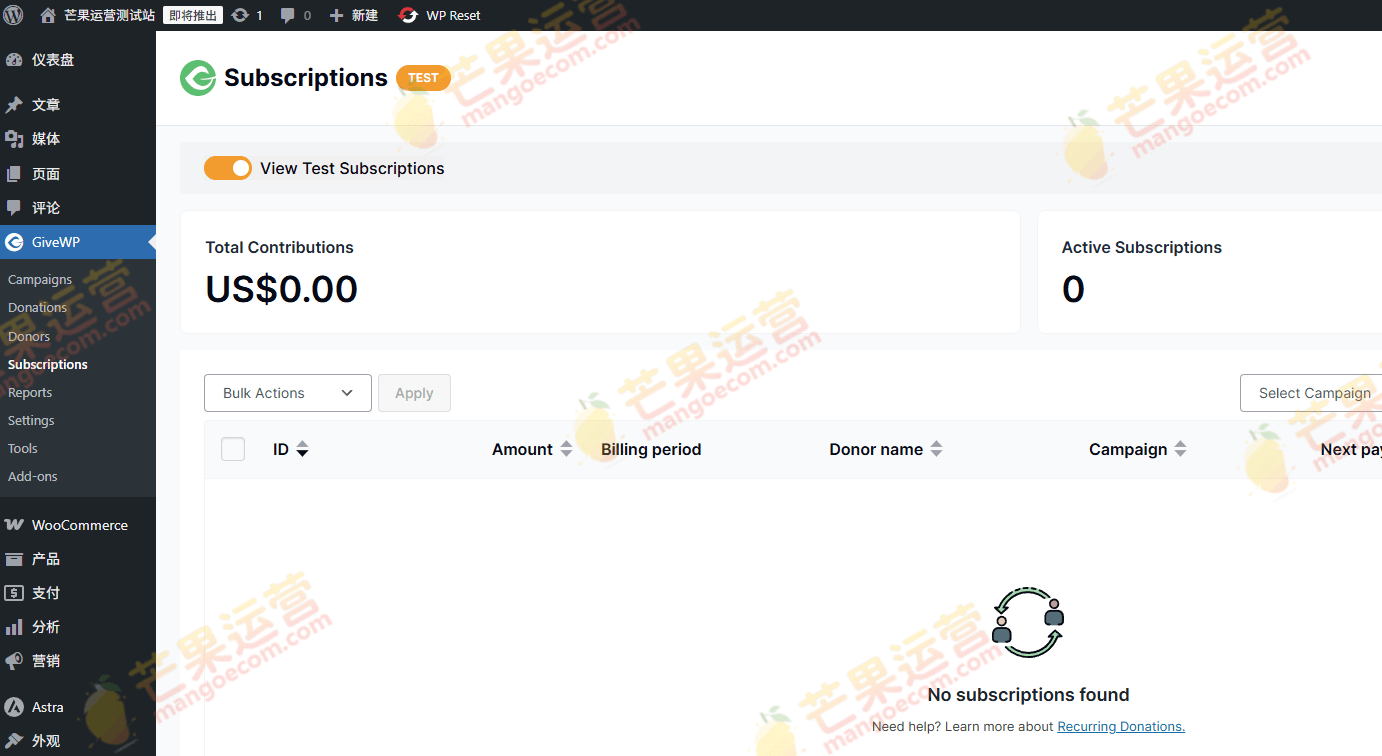Image resolution: width=1382 pixels, height=756 pixels.
Task: Open WooCommerce via its W icon
Action: coord(16,524)
